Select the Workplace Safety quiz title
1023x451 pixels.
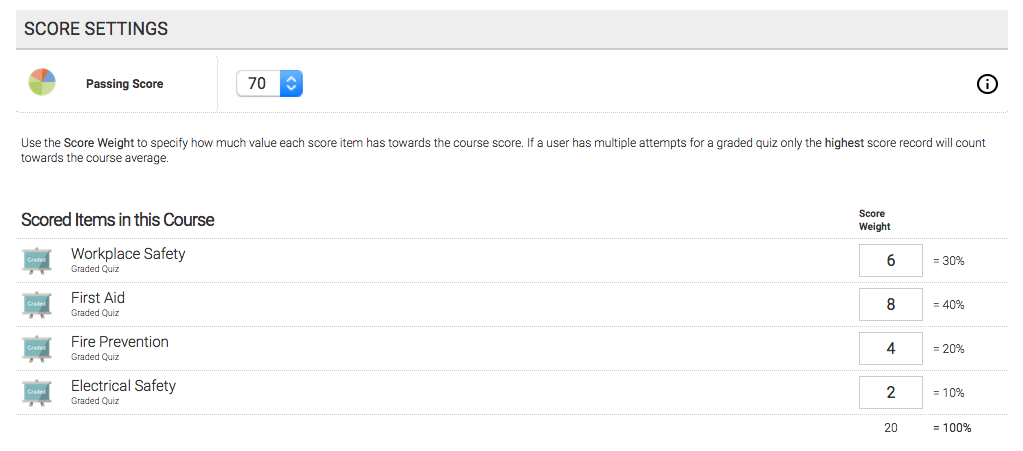pyautogui.click(x=128, y=254)
